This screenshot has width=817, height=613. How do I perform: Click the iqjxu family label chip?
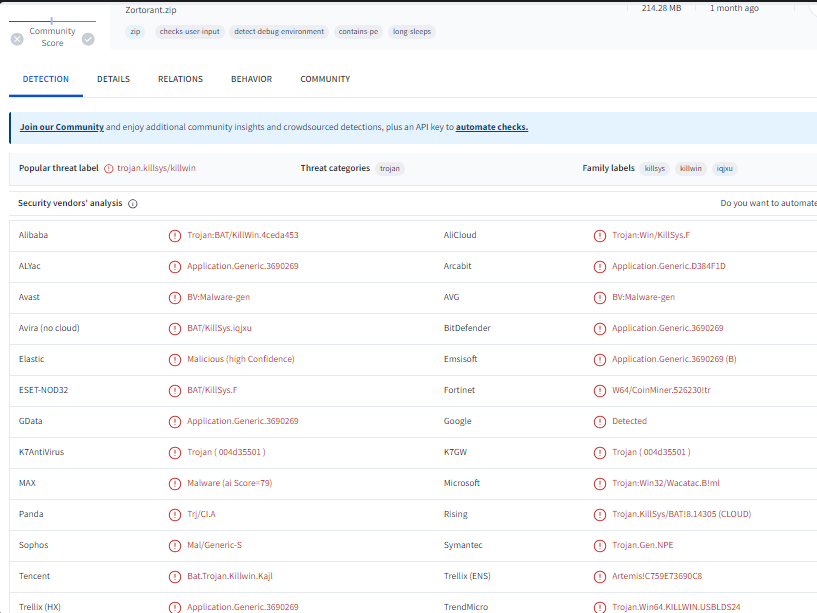point(724,168)
